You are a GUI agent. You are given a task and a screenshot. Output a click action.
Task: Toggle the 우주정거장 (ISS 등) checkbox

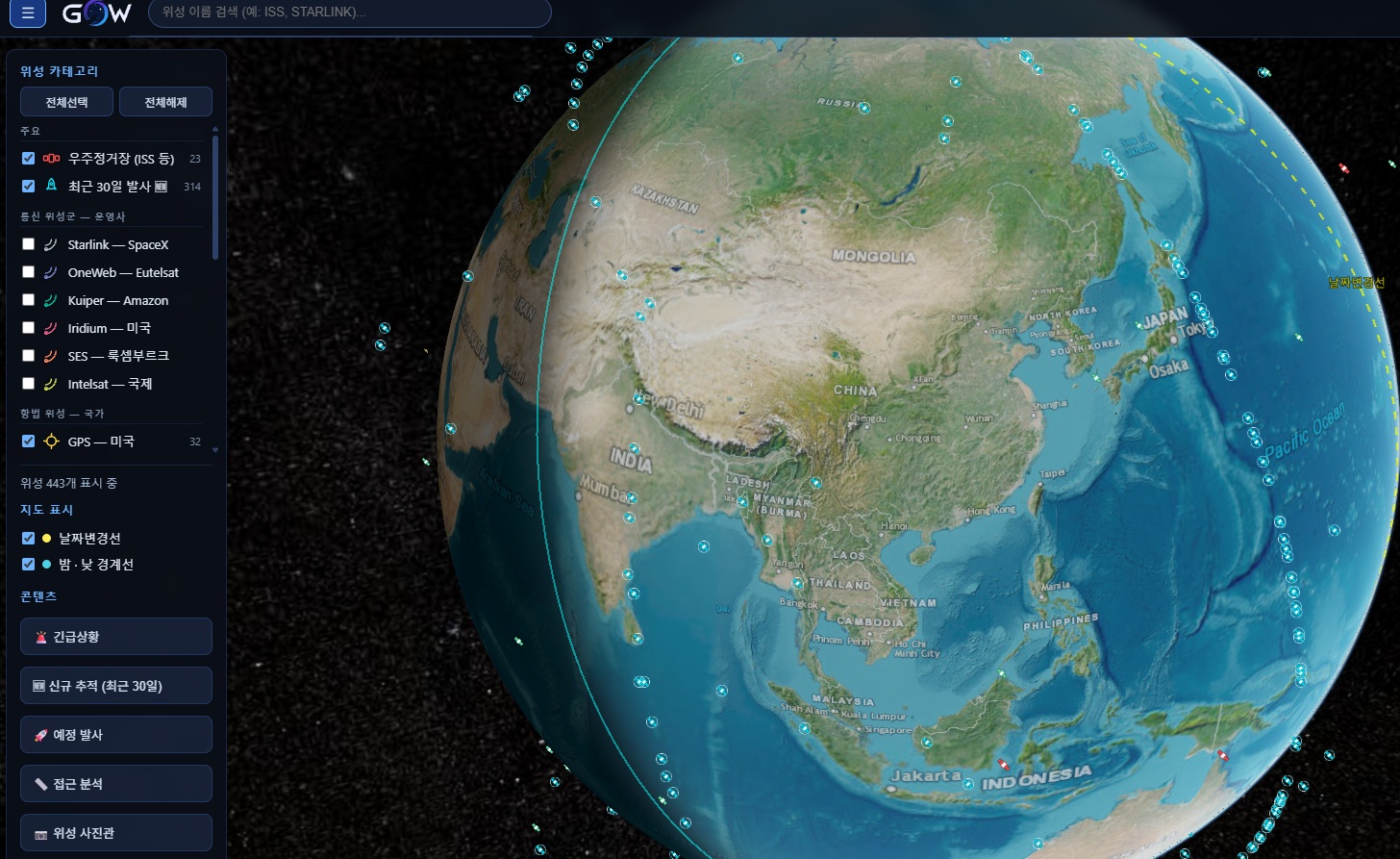pyautogui.click(x=29, y=159)
